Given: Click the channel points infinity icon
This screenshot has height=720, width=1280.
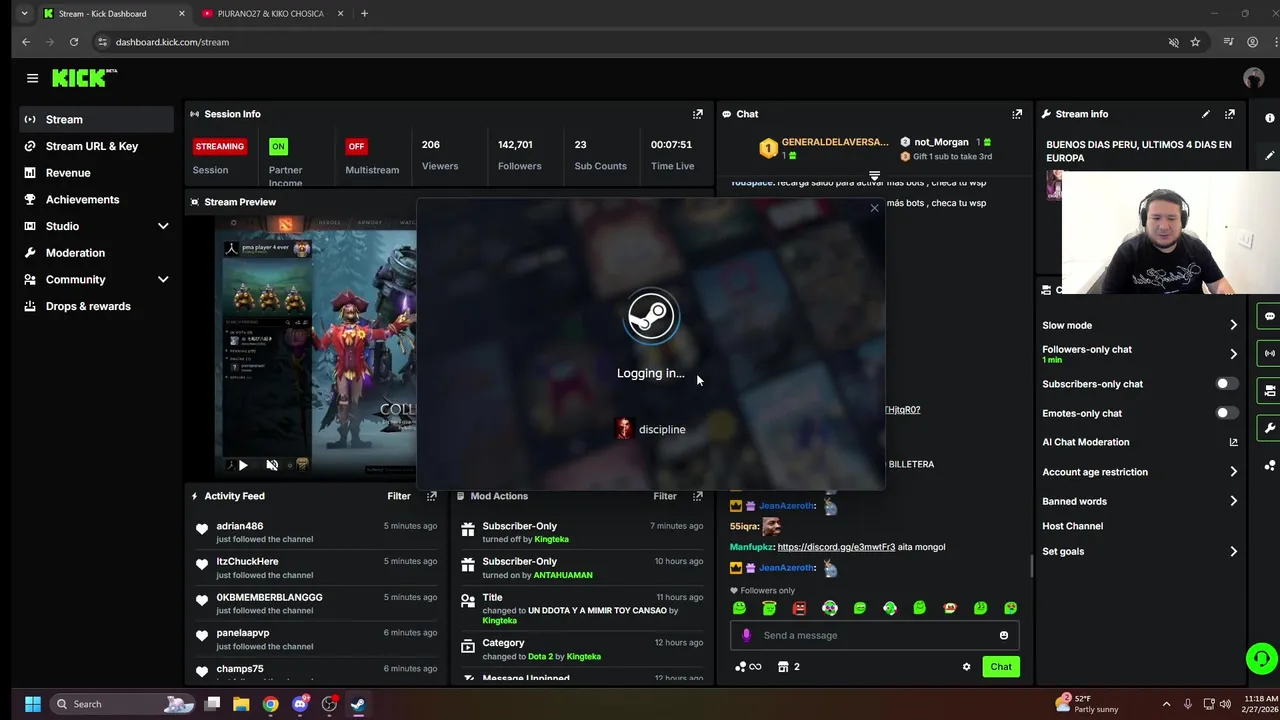Looking at the screenshot, I should pos(748,667).
